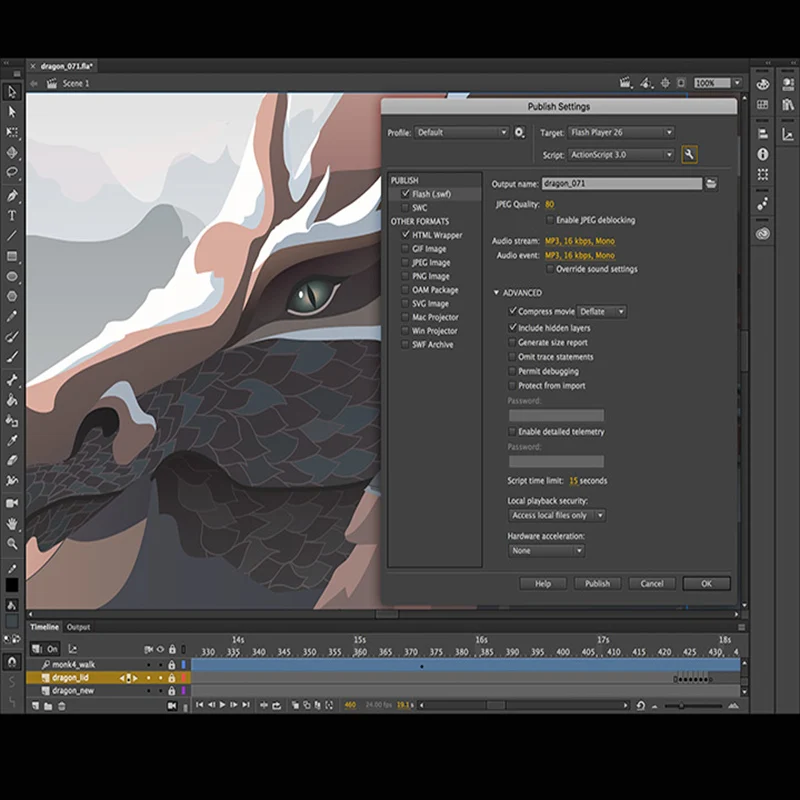800x800 pixels.
Task: Delete layer using timeline trash icon
Action: tap(61, 706)
